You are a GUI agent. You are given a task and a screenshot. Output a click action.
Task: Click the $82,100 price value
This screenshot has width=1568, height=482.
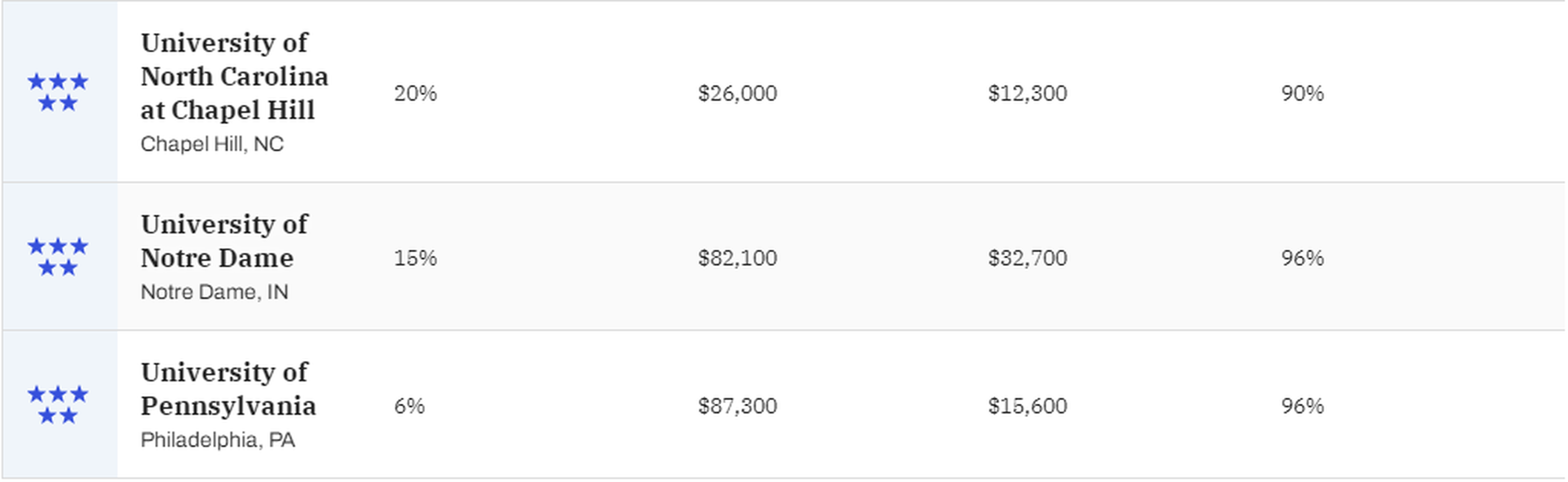[x=737, y=258]
